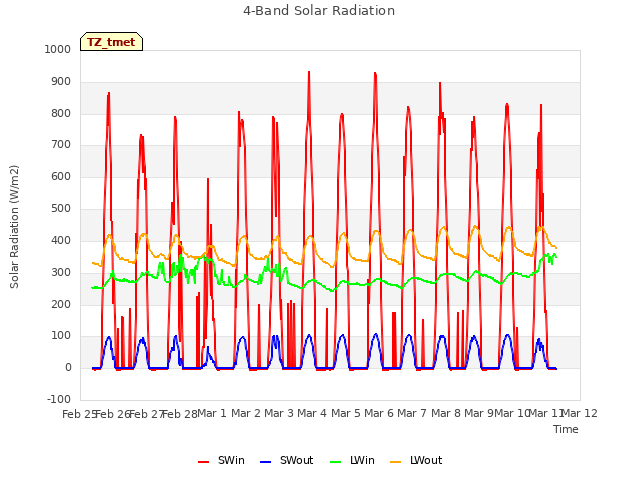Click the SWout legend entry
The height and width of the screenshot is (480, 640).
(287, 461)
